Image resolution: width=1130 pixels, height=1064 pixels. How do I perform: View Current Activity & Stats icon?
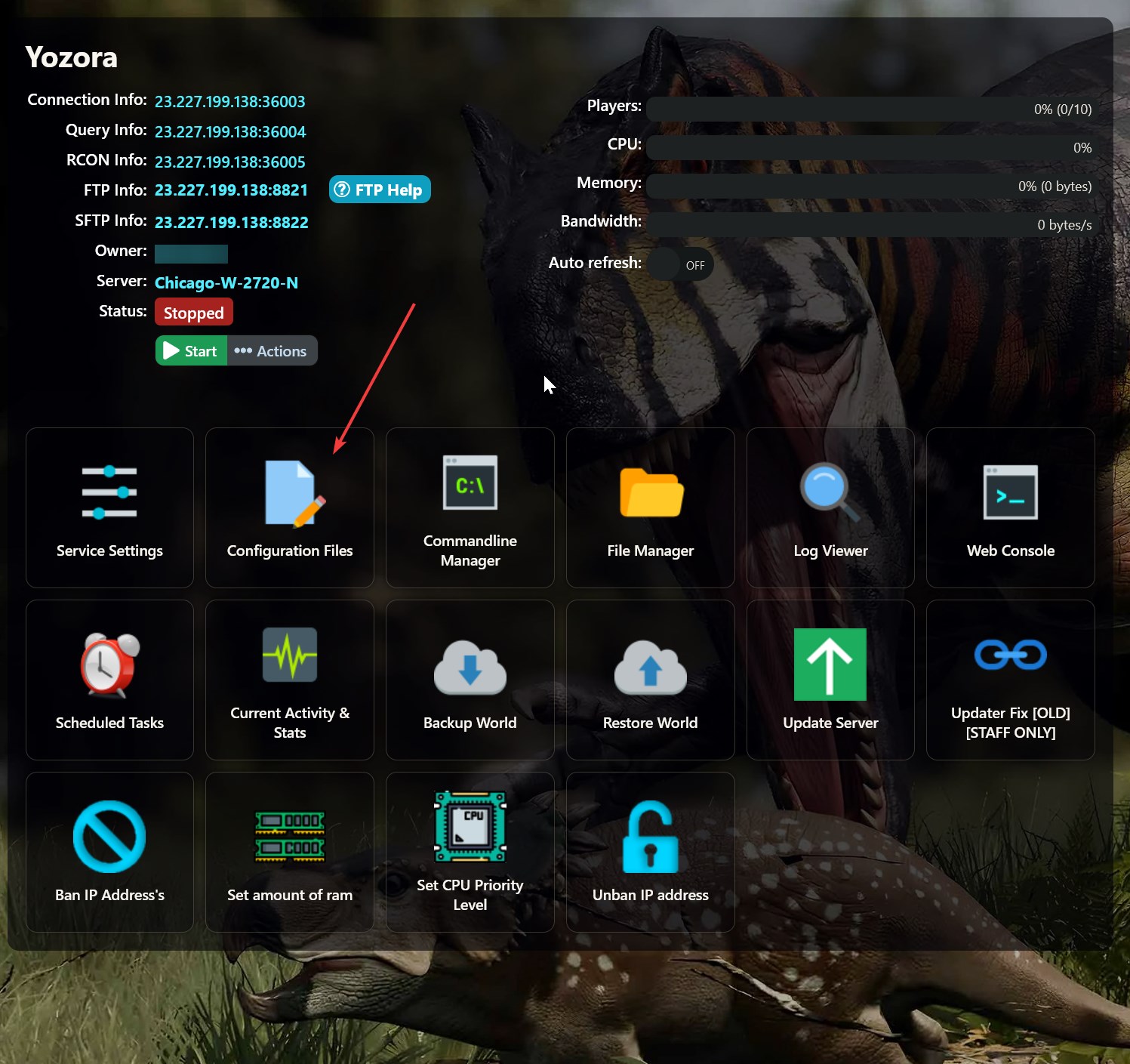(x=290, y=655)
